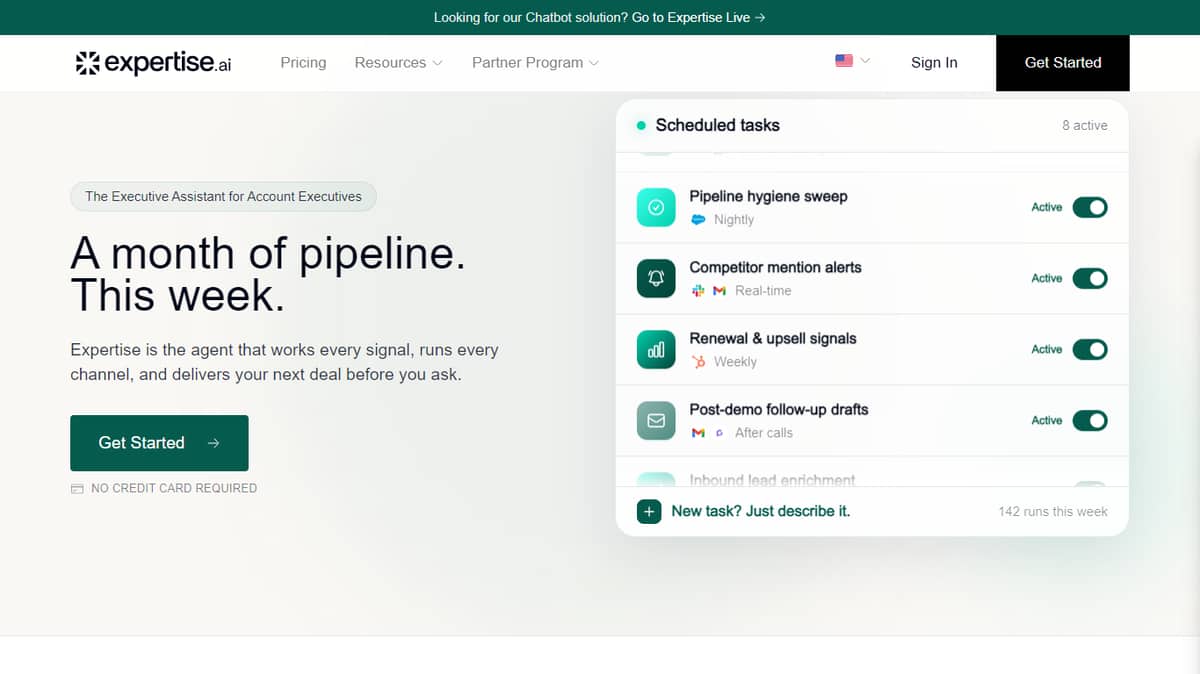The image size is (1200, 674).
Task: Turn off Renewal & upsell signals toggle
Action: [x=1090, y=349]
